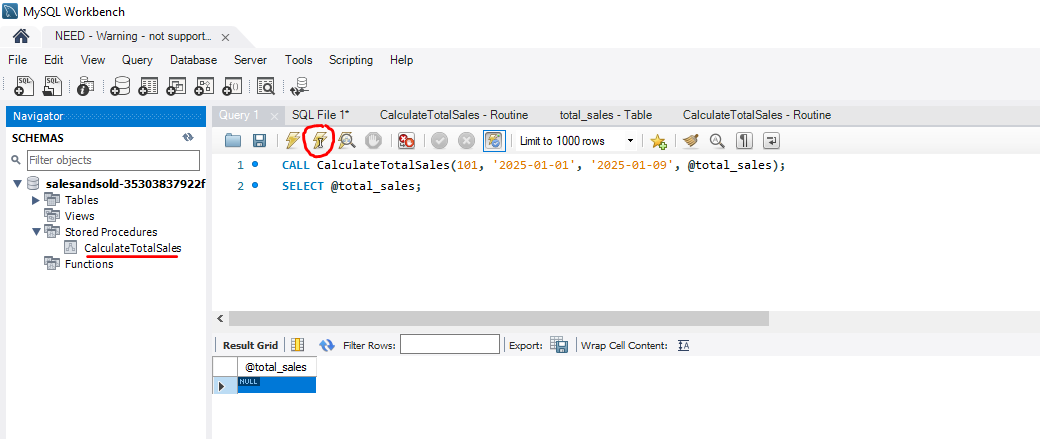Screen dimensions: 1040x439
Task: Open the first CalculateTotalSales - Routine tab
Action: click(x=454, y=115)
